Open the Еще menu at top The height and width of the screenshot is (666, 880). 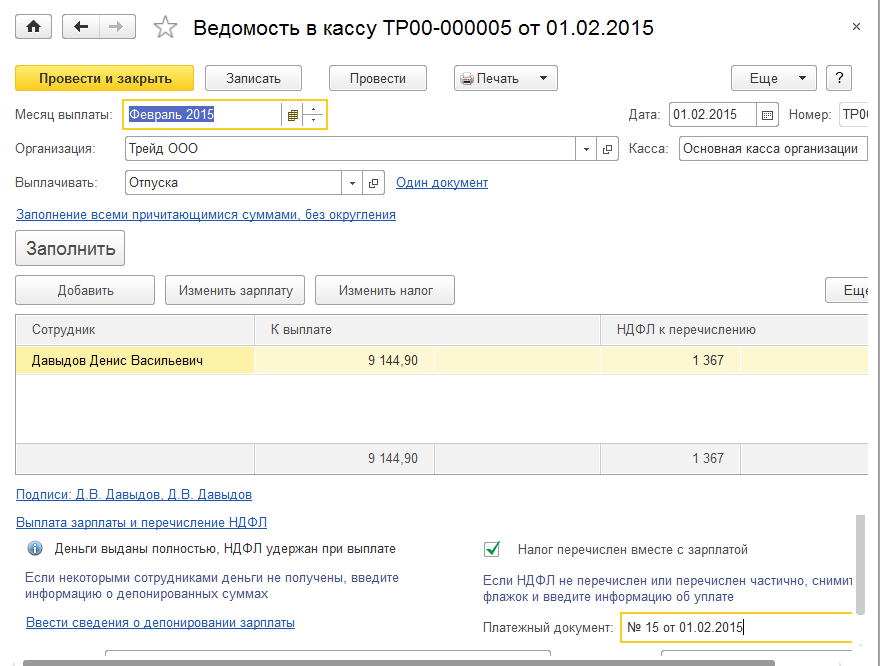point(774,78)
